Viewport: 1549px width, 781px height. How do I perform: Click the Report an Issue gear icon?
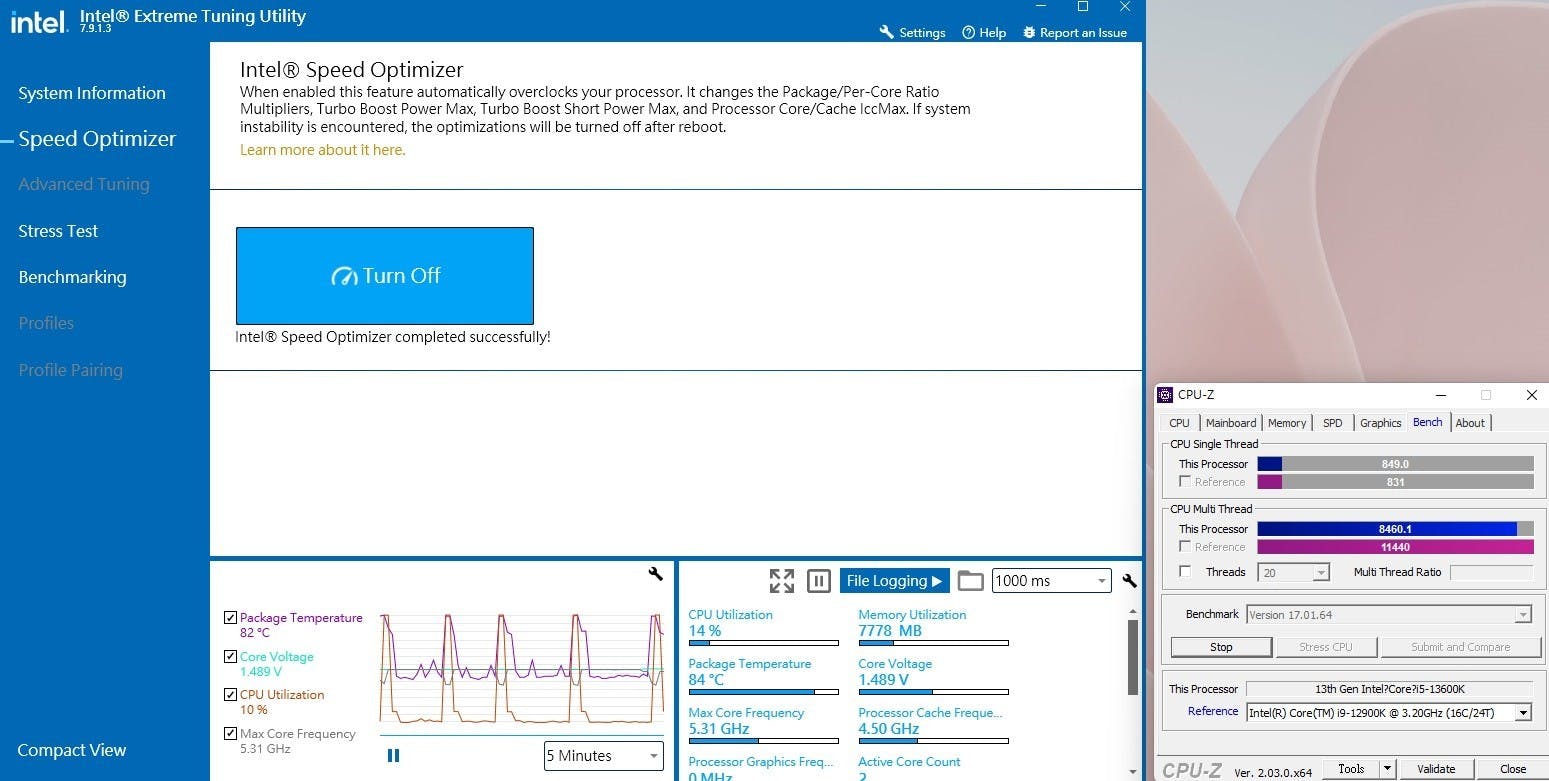click(1029, 32)
